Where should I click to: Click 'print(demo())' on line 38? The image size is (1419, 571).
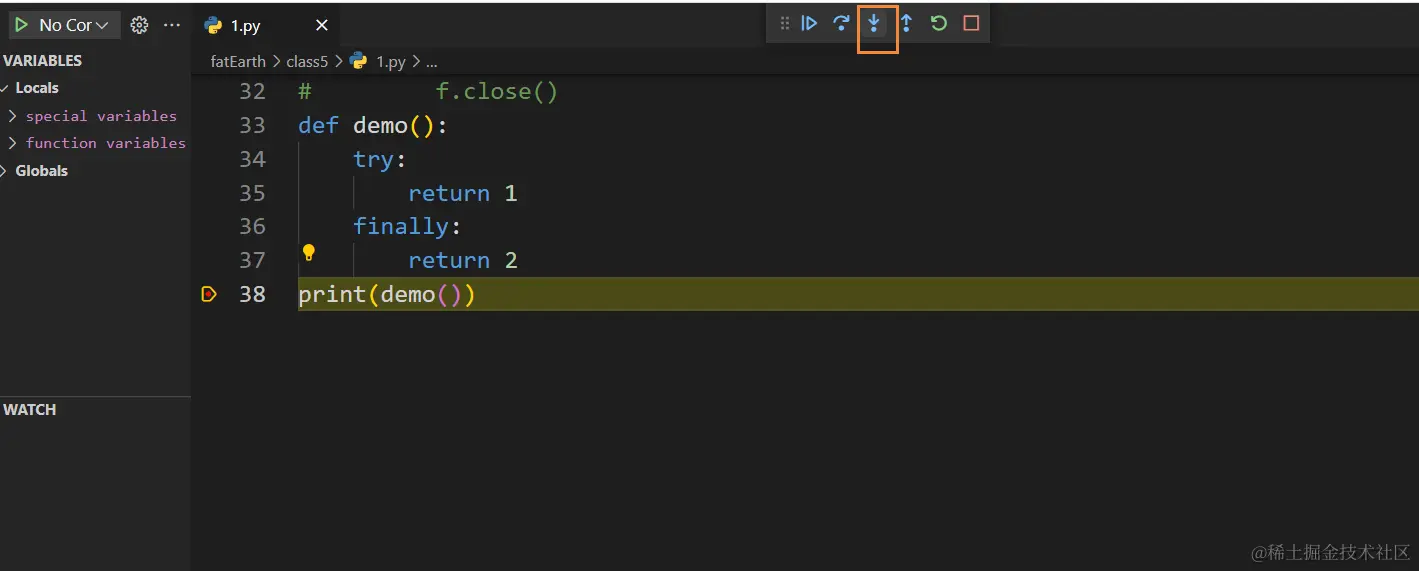387,294
